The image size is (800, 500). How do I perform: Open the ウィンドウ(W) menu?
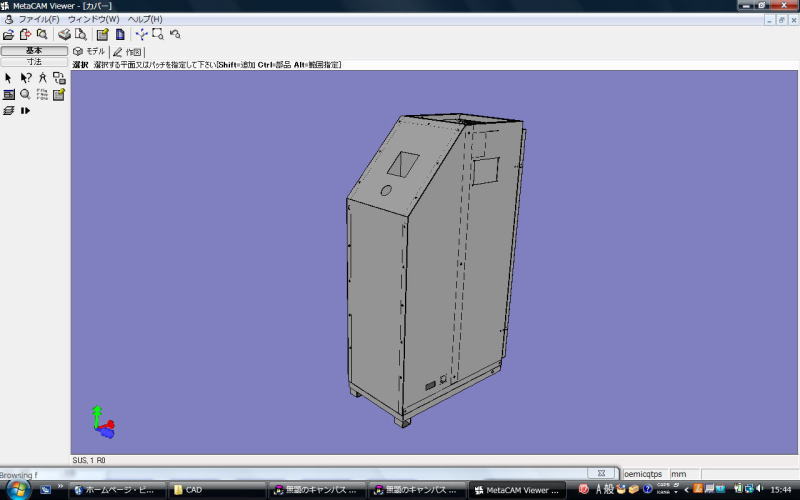click(x=93, y=19)
